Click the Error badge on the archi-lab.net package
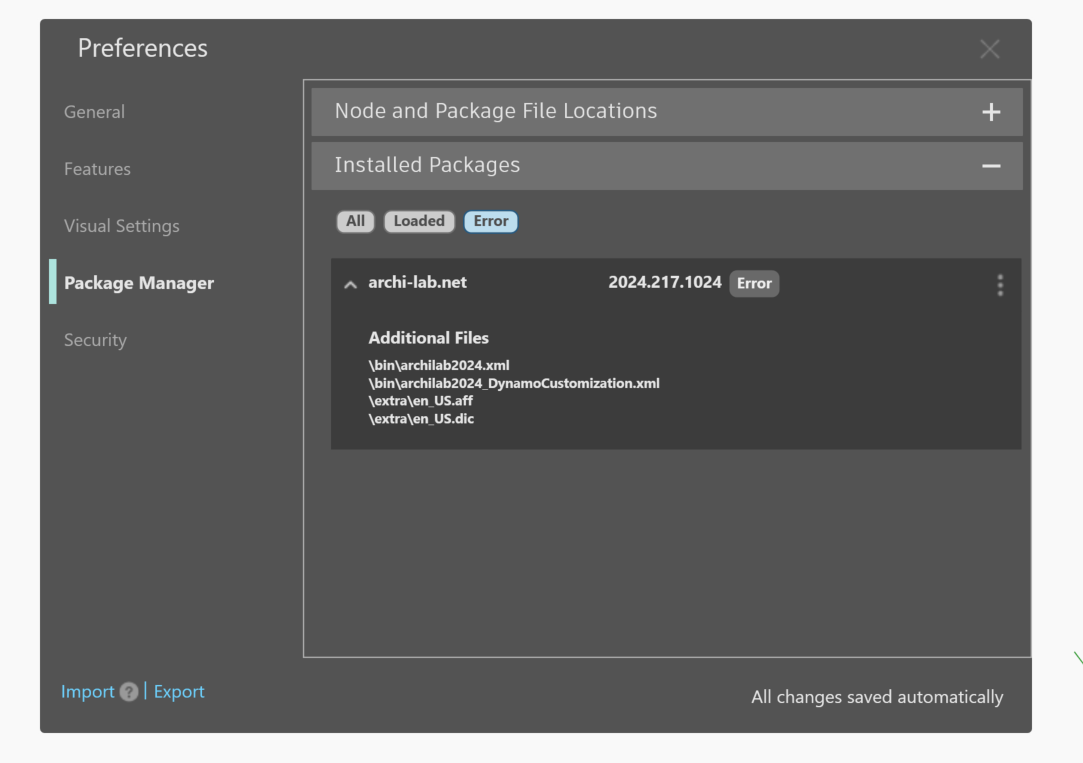The width and height of the screenshot is (1083, 763). 754,283
